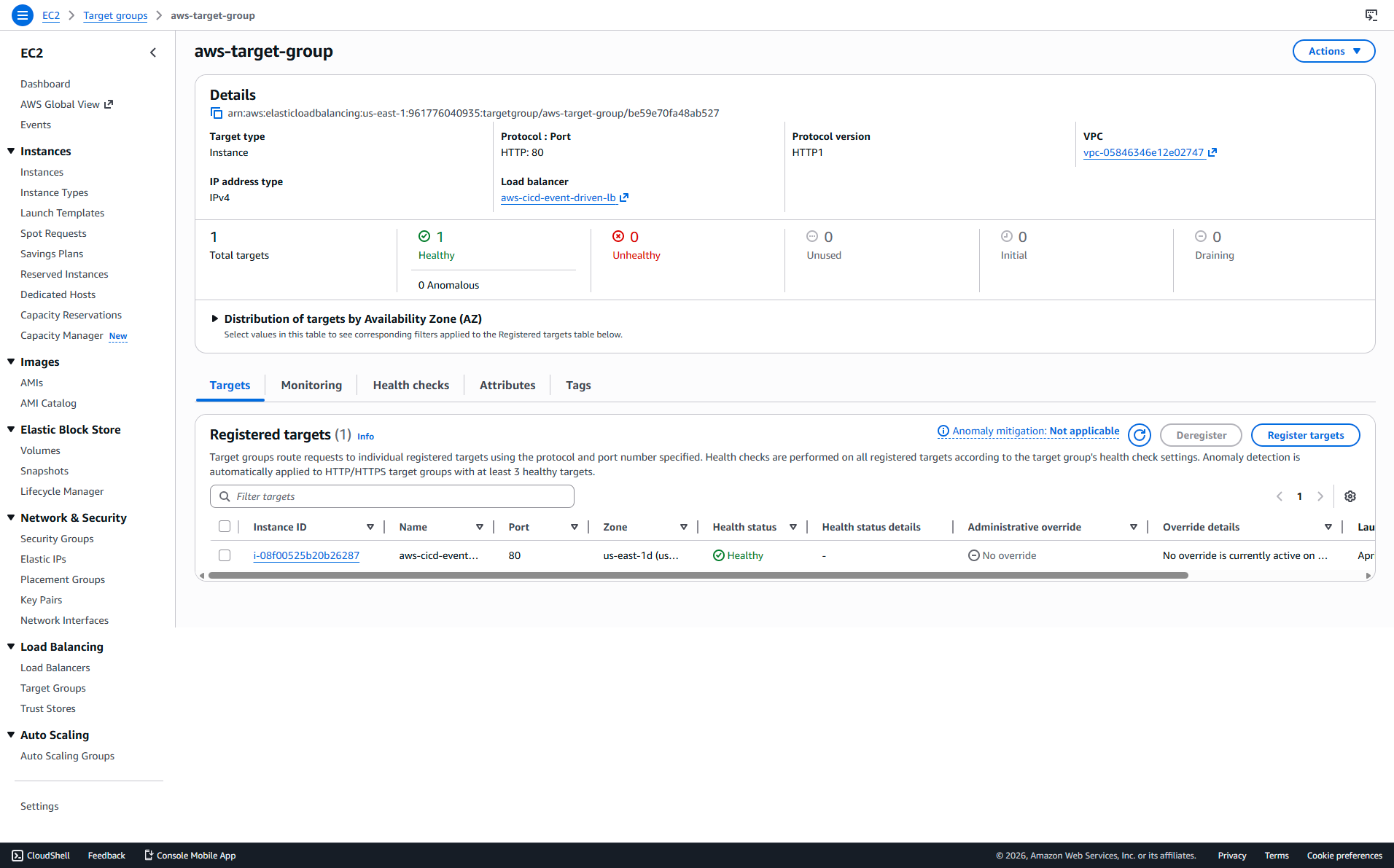Click the Console Mobile App icon
Screen dimensions: 1394x868
pos(149,856)
